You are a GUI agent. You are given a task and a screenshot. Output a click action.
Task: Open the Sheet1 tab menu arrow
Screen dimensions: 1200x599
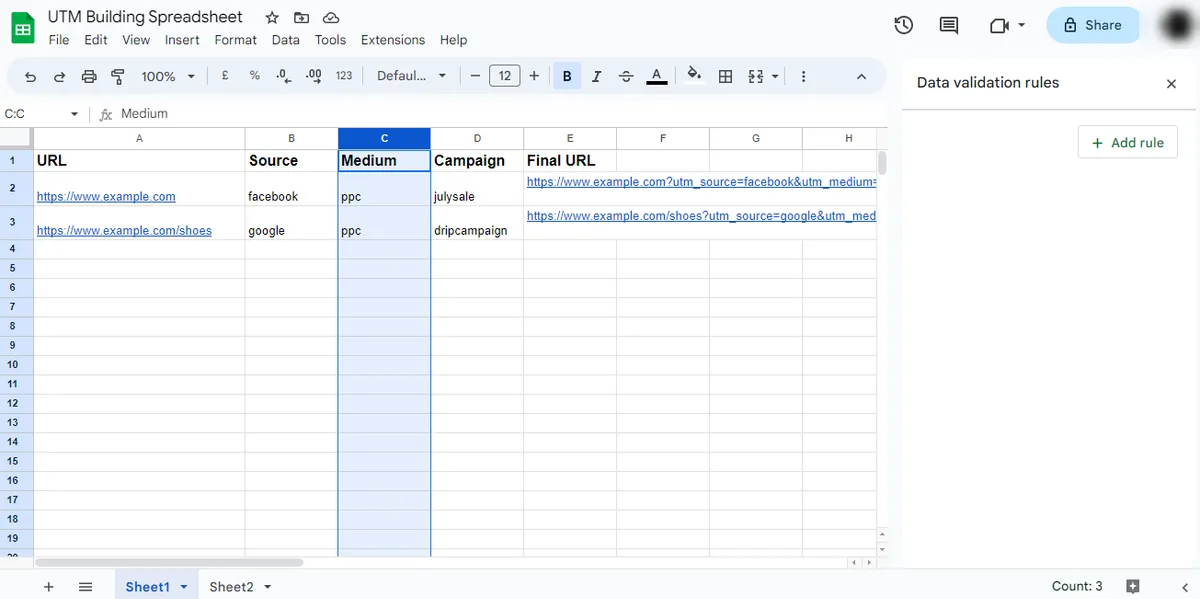[x=182, y=586]
